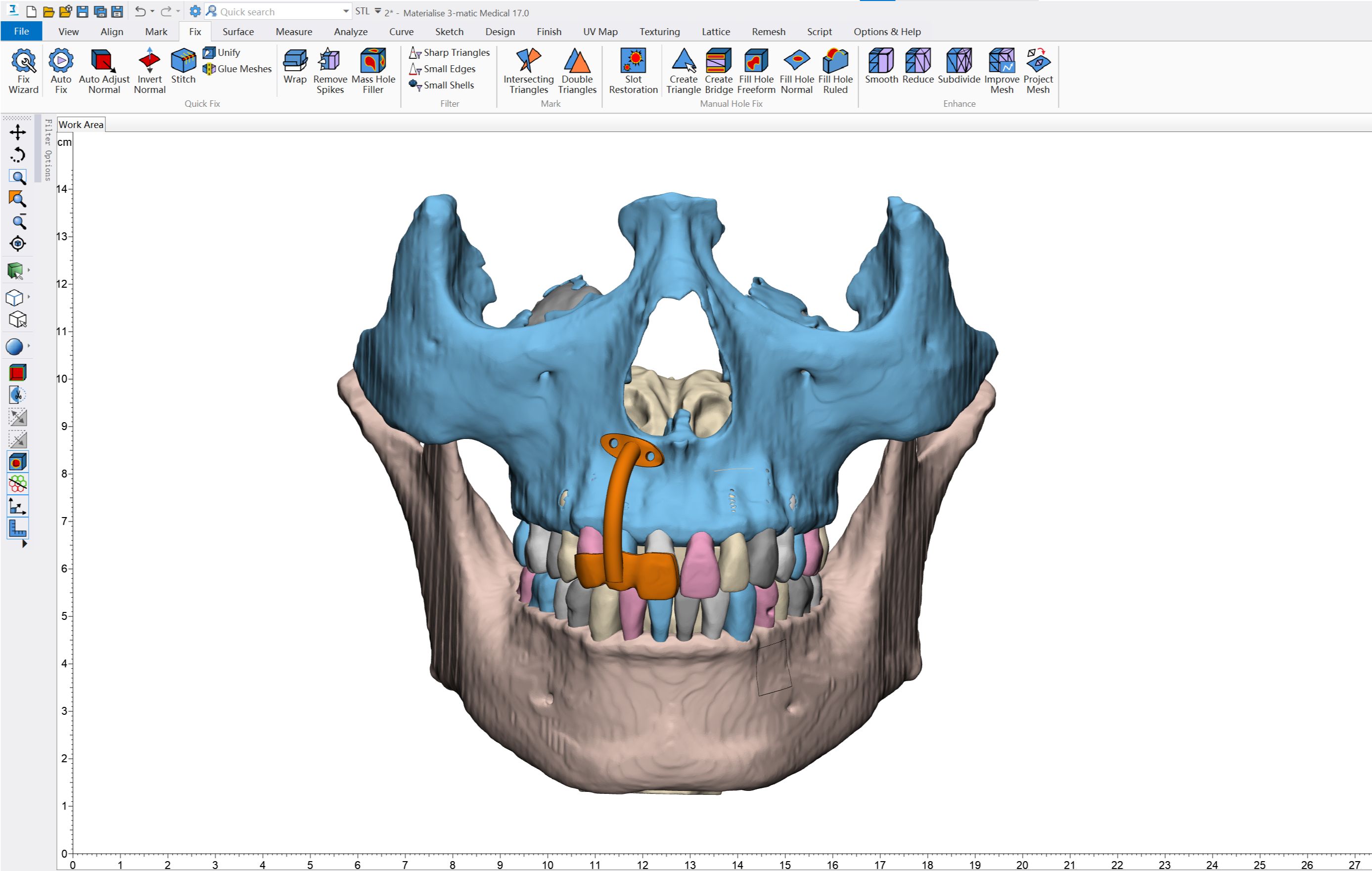Open the Mass Hole Filler tool
The height and width of the screenshot is (871, 1372).
pyautogui.click(x=373, y=71)
